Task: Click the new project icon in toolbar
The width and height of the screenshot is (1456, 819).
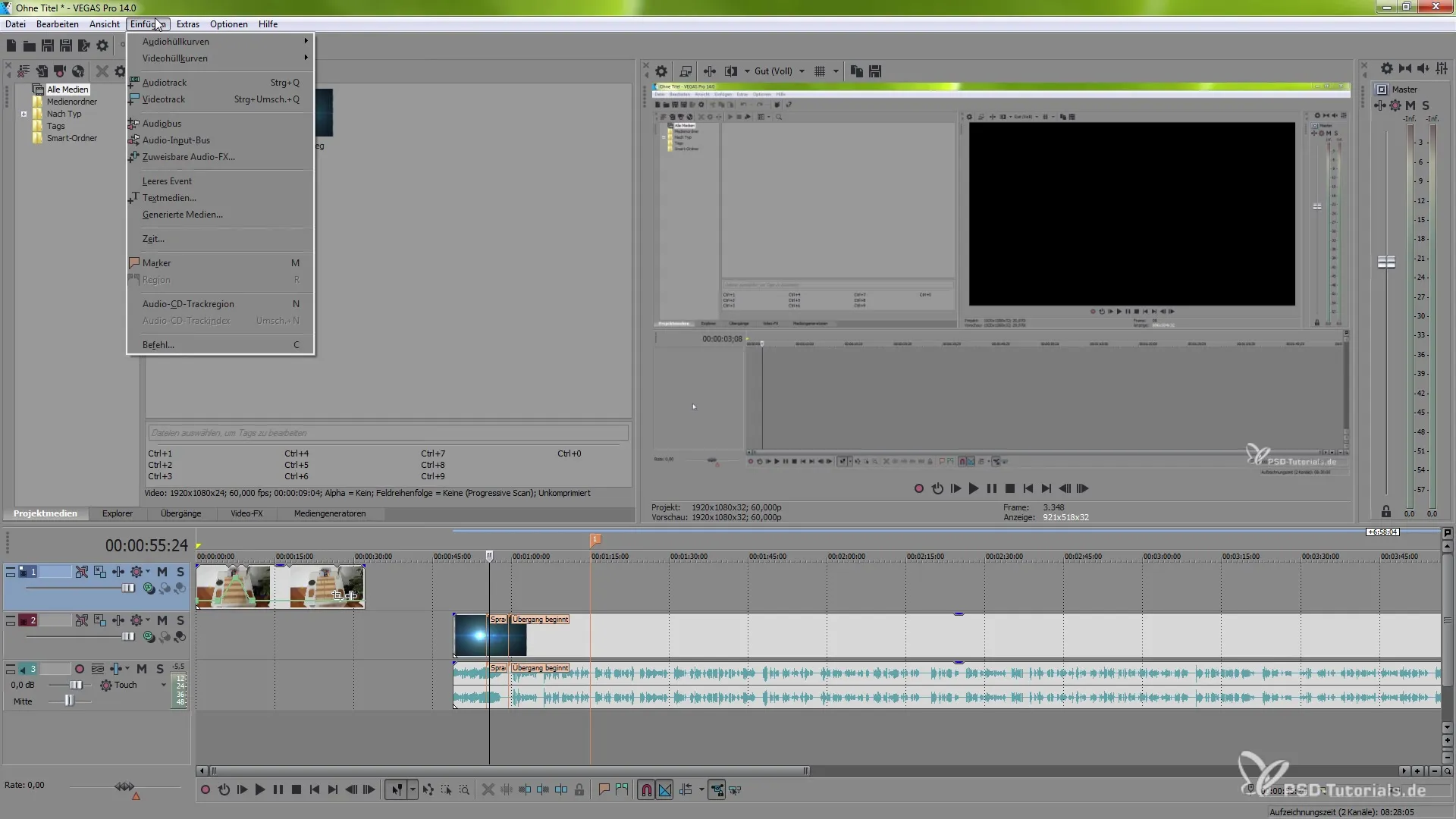Action: click(11, 46)
